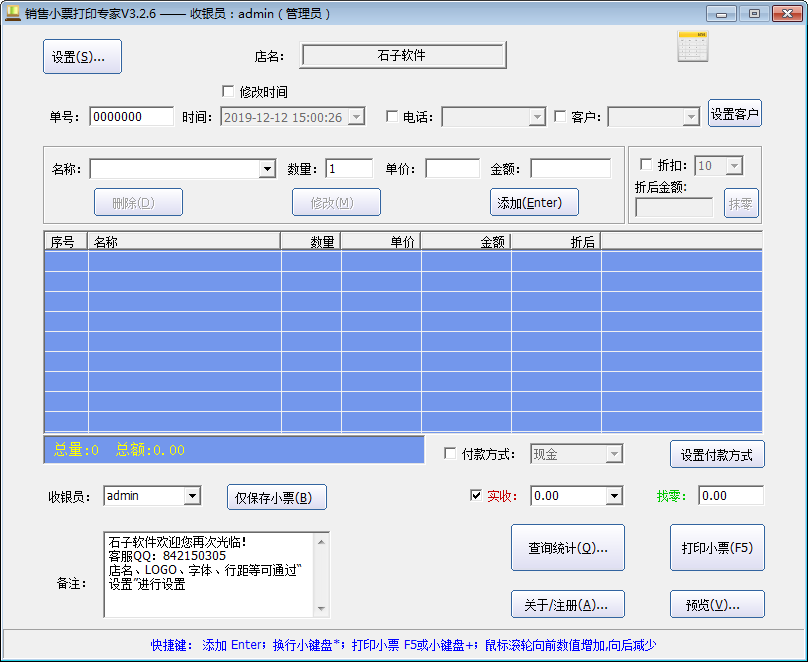Close the application window
Screen dimensions: 808x662
(787, 14)
